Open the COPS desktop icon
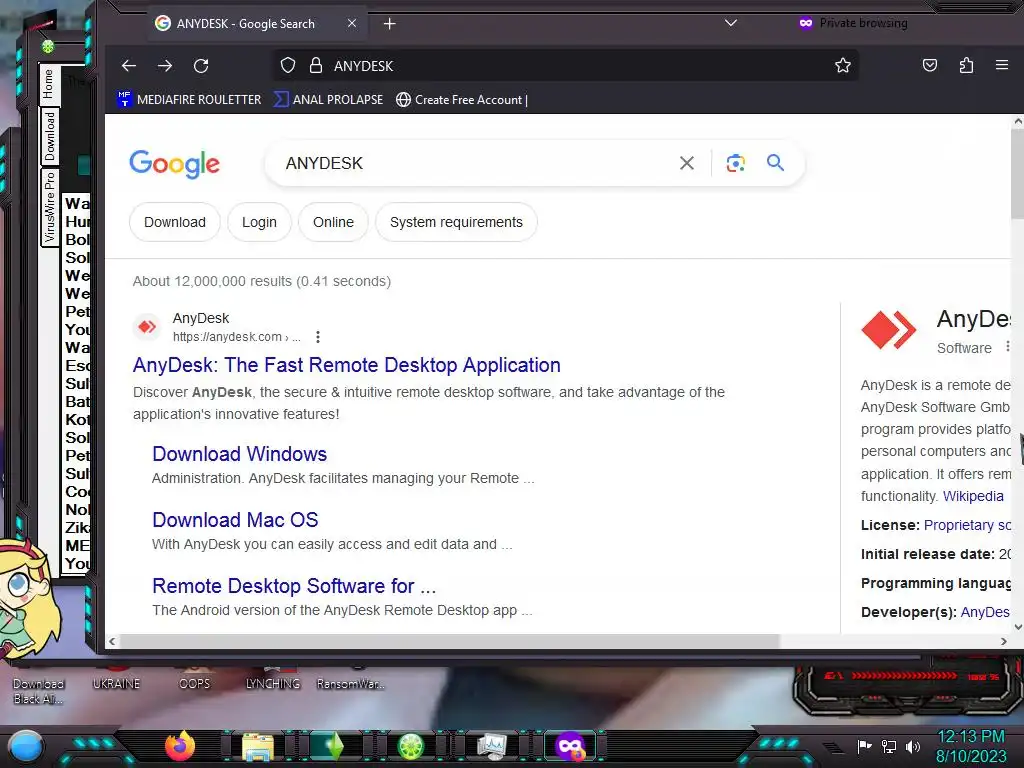The height and width of the screenshot is (768, 1024). (195, 679)
